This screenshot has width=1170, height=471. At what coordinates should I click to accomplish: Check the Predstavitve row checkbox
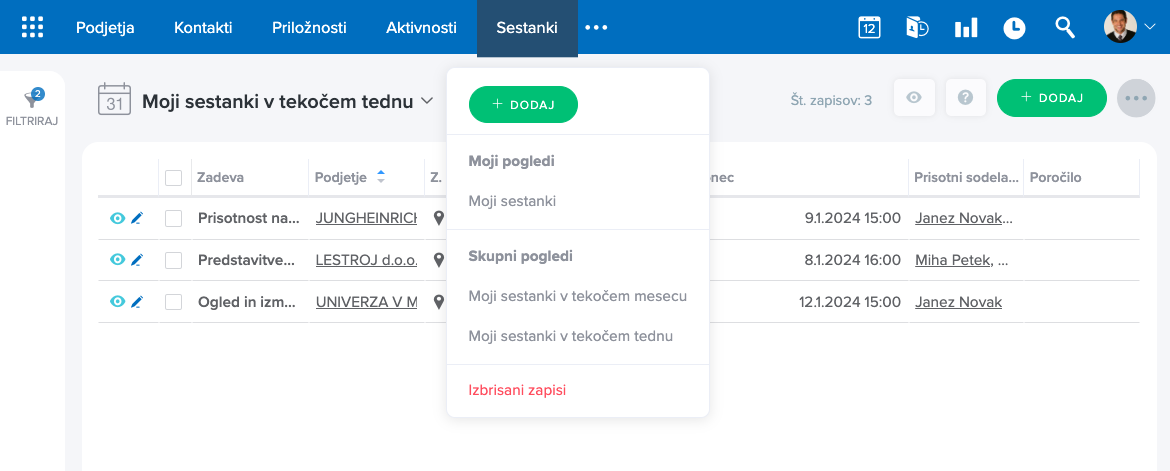pos(174,260)
